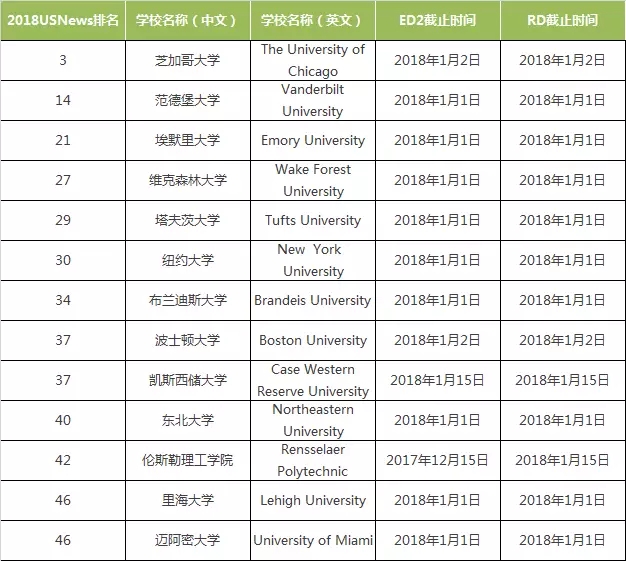
Task: Select the 凯斯西储大学 cell
Action: [188, 380]
